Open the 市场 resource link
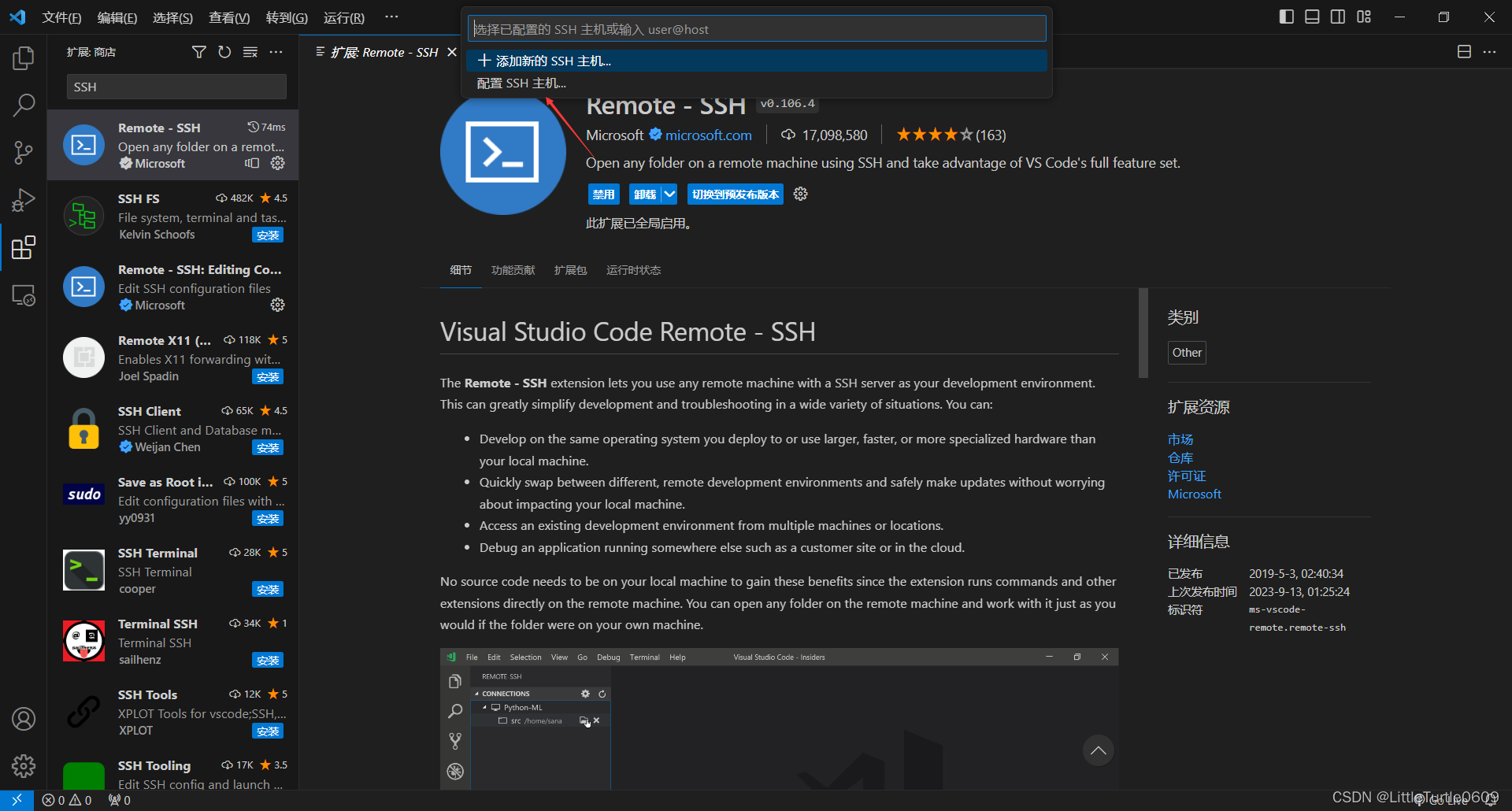The image size is (1512, 811). coord(1180,439)
